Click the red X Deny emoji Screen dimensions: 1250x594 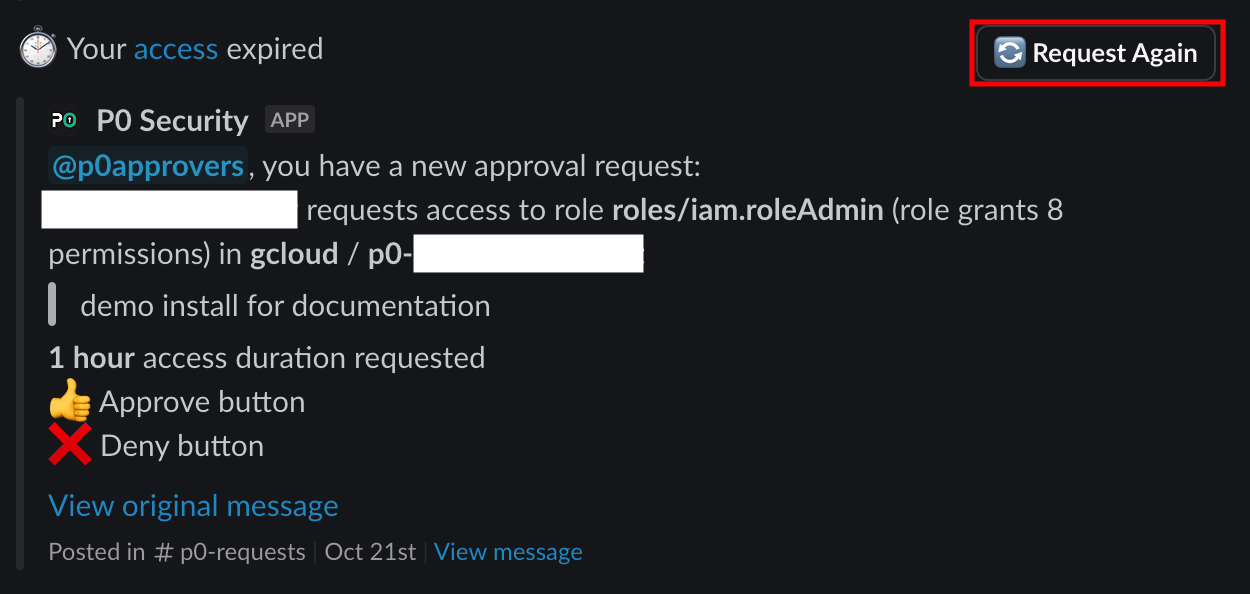pyautogui.click(x=69, y=446)
